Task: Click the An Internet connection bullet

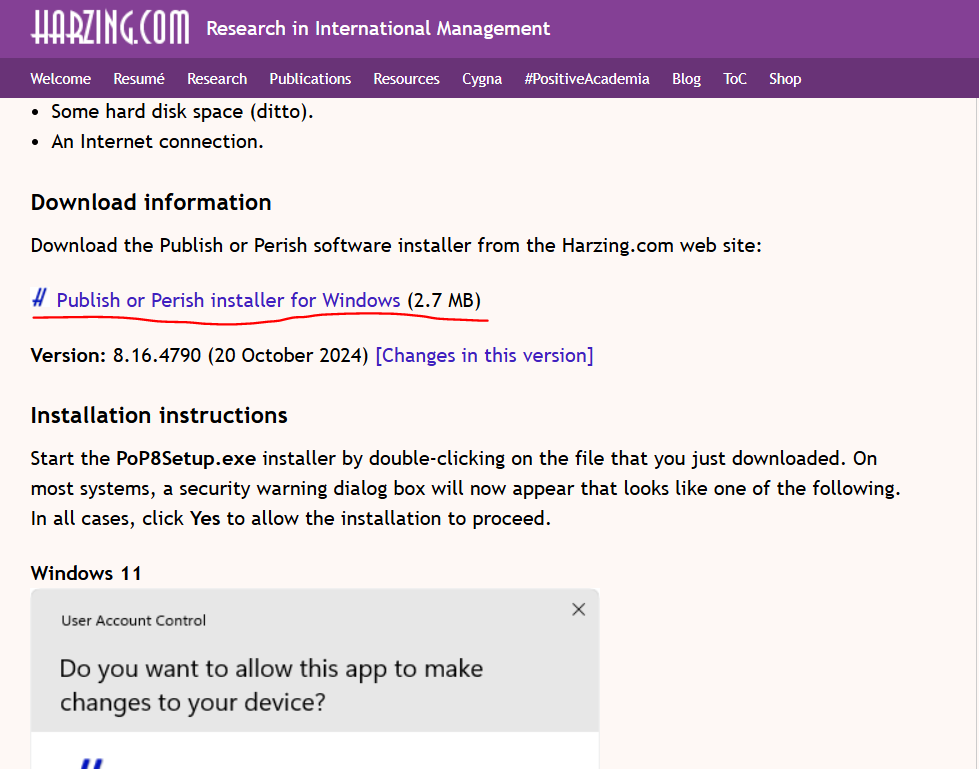Action: pos(157,142)
